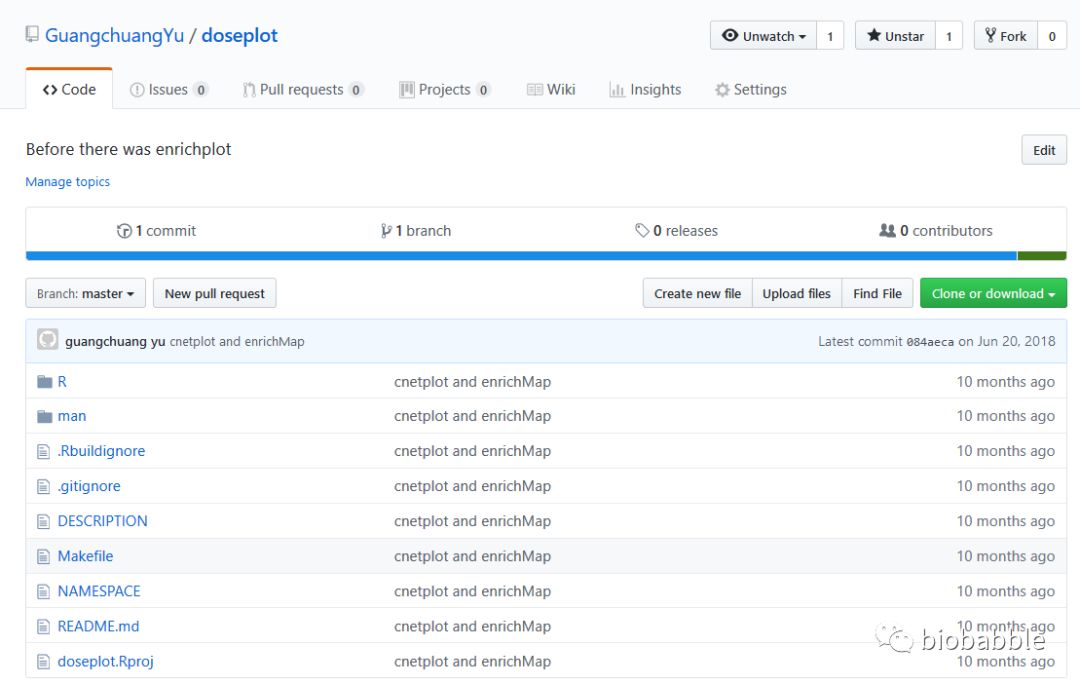
Task: Go to the Insights tab
Action: tap(645, 90)
